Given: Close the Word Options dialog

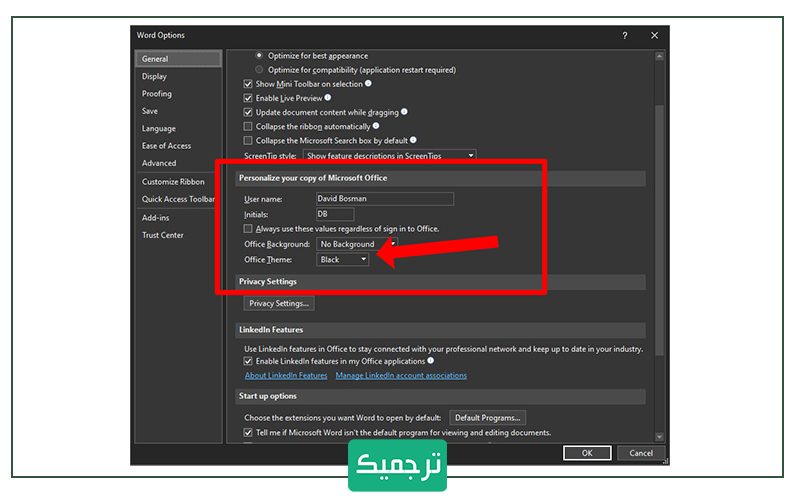Looking at the screenshot, I should pyautogui.click(x=655, y=35).
